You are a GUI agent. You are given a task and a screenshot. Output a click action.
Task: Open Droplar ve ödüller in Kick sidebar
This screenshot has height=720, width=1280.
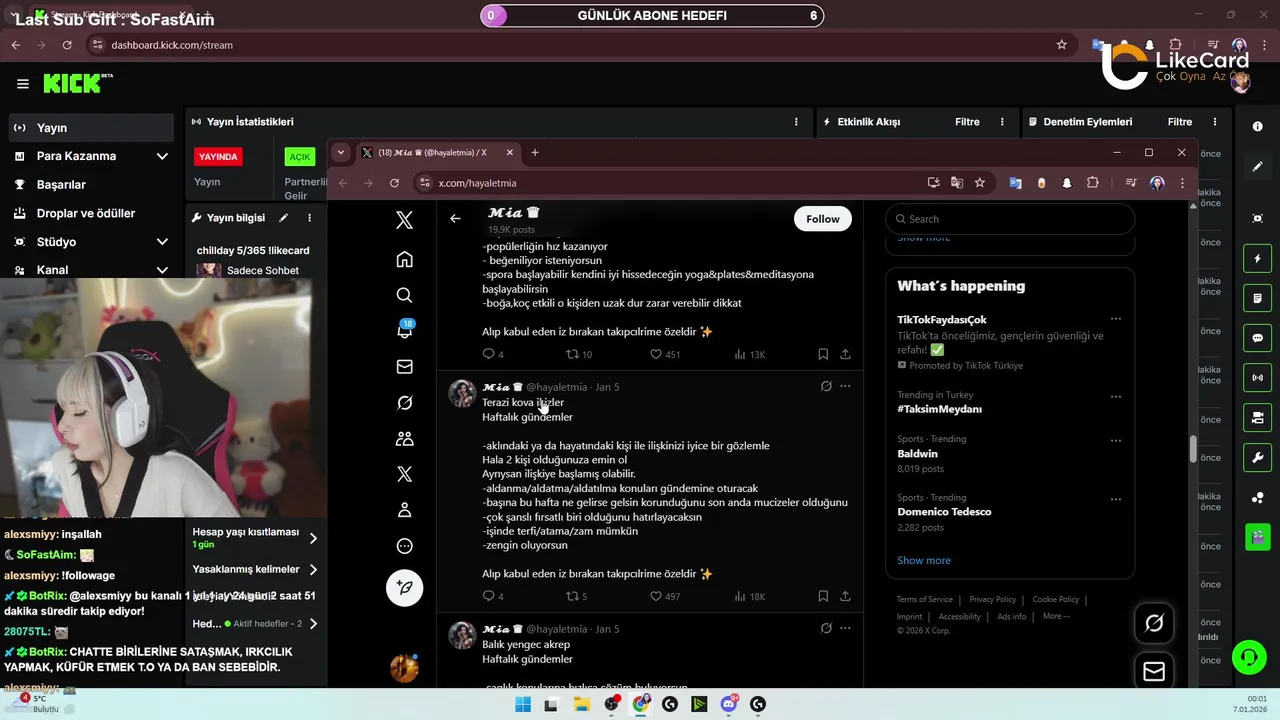coord(92,213)
